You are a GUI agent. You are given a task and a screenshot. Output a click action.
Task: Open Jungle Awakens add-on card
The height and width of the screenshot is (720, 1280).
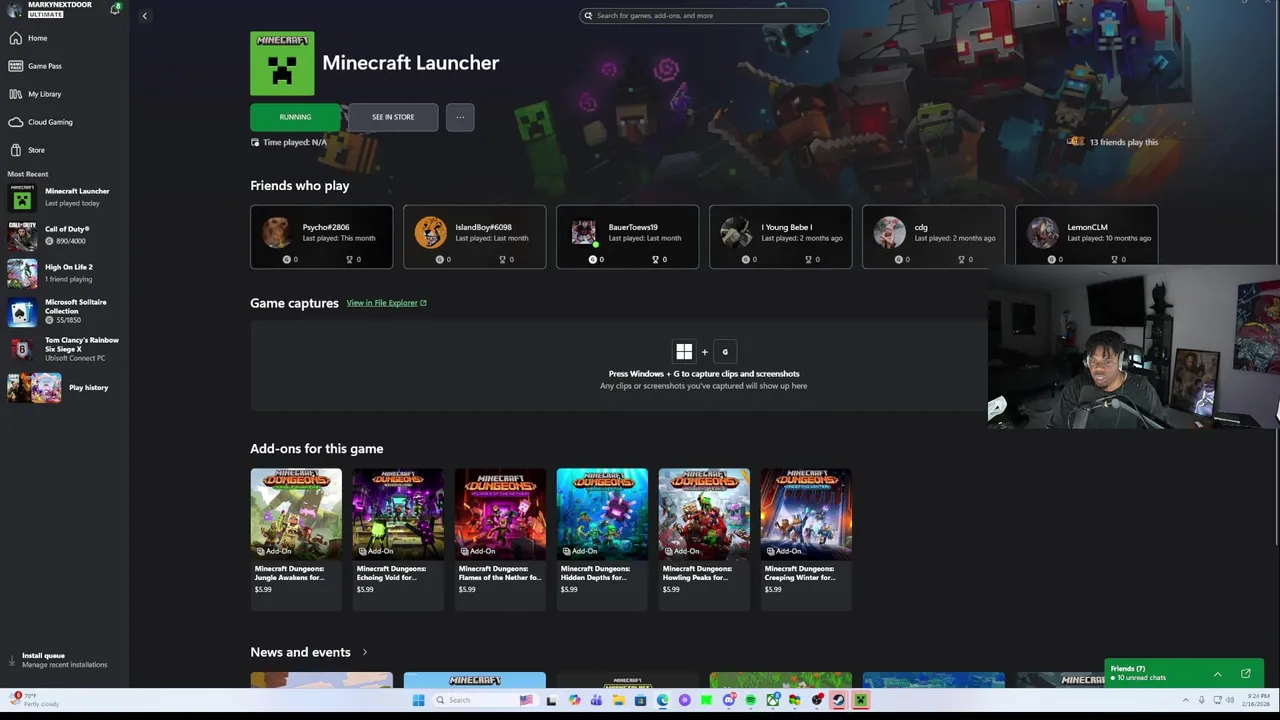tap(296, 538)
